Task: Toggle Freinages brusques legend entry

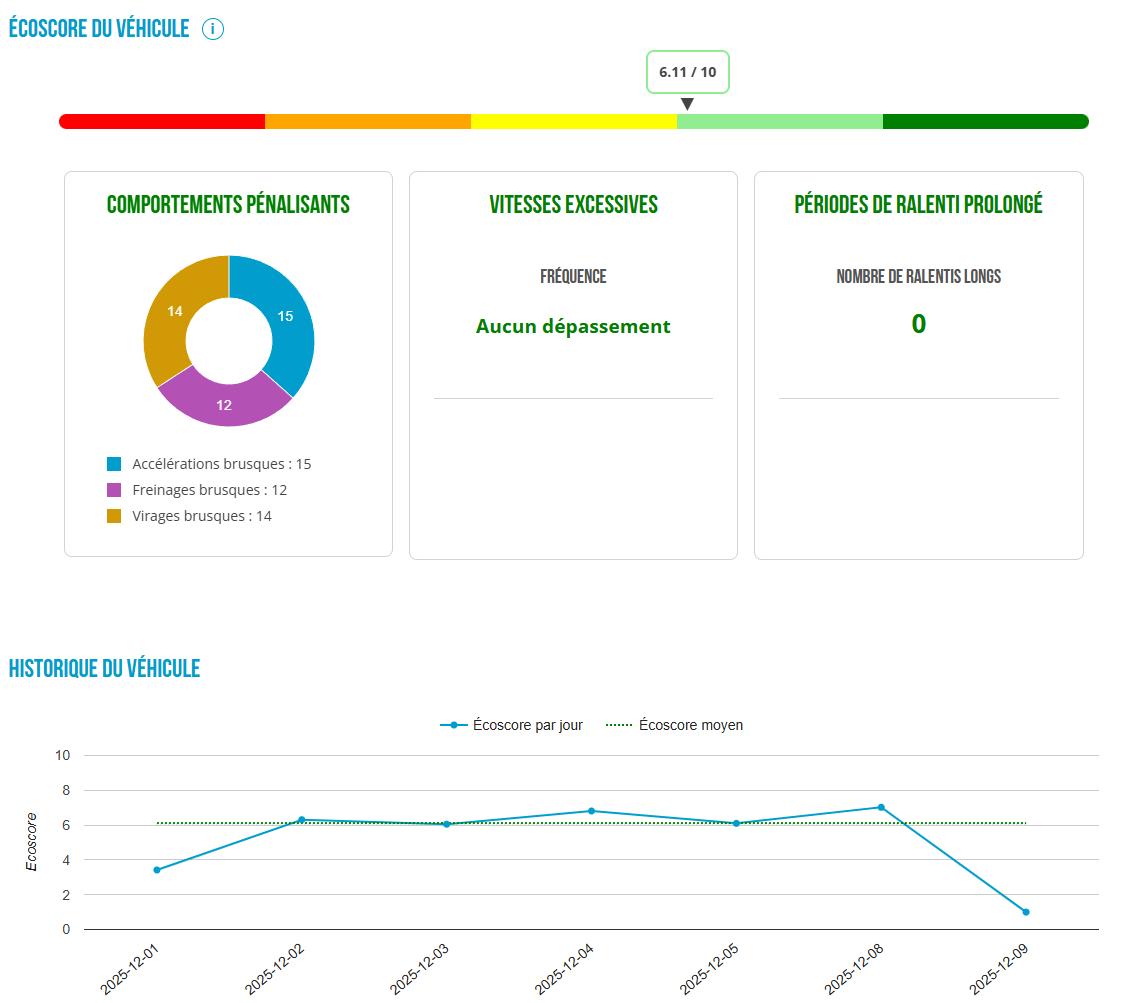Action: [198, 490]
